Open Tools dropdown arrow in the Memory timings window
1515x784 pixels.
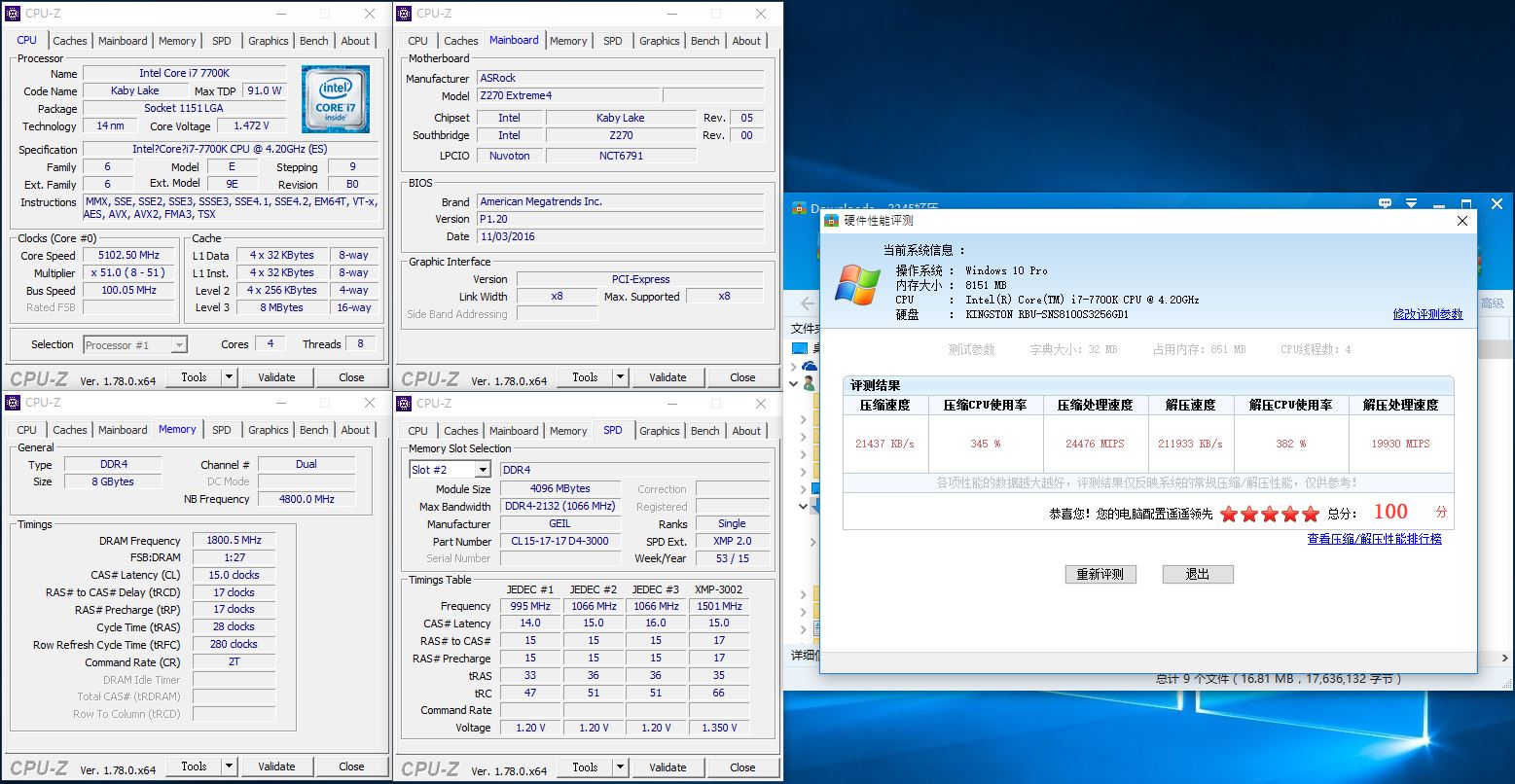tap(229, 766)
